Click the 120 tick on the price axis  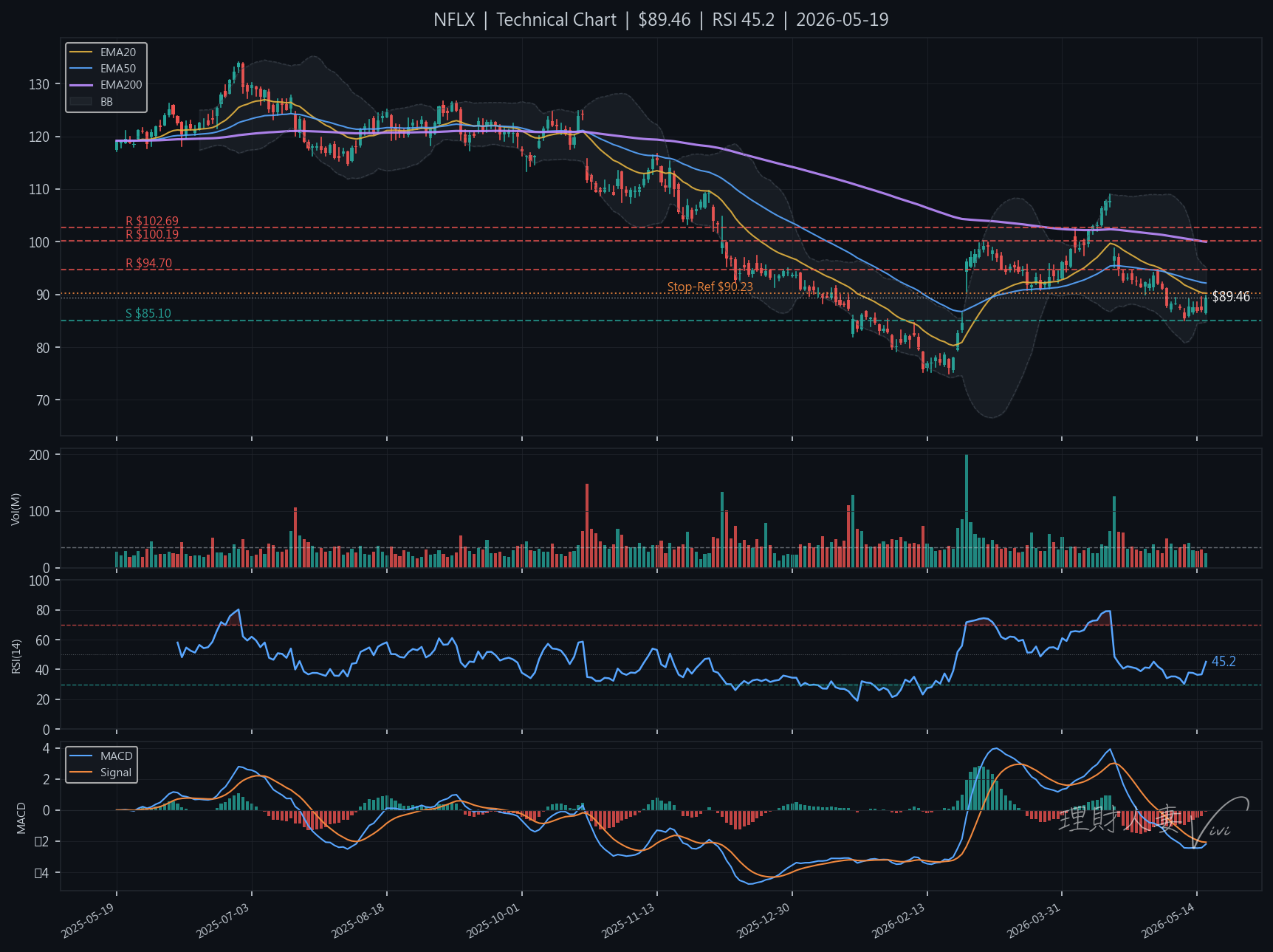(x=39, y=137)
